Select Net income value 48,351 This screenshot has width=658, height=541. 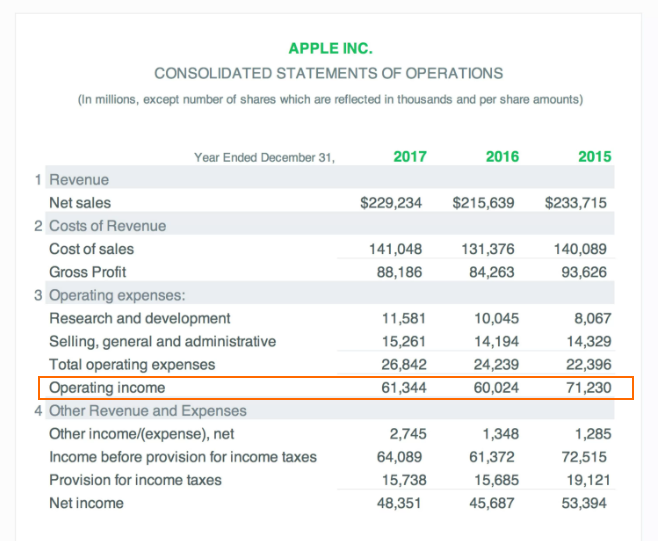(x=399, y=503)
